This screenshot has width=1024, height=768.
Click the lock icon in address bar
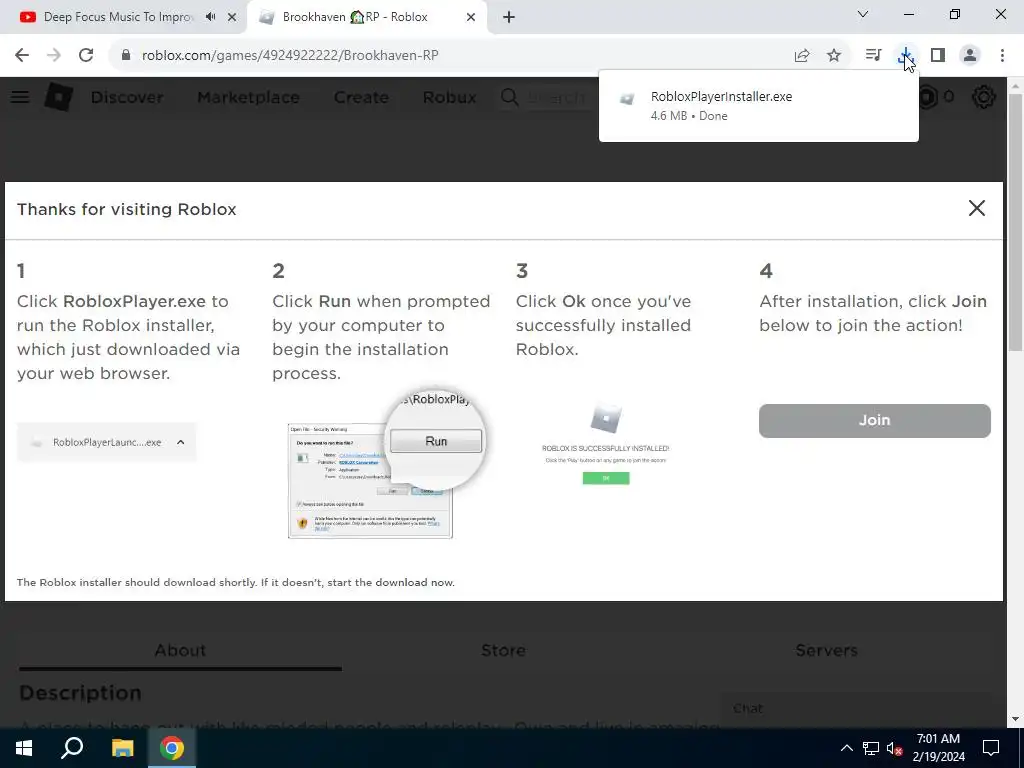click(x=126, y=56)
